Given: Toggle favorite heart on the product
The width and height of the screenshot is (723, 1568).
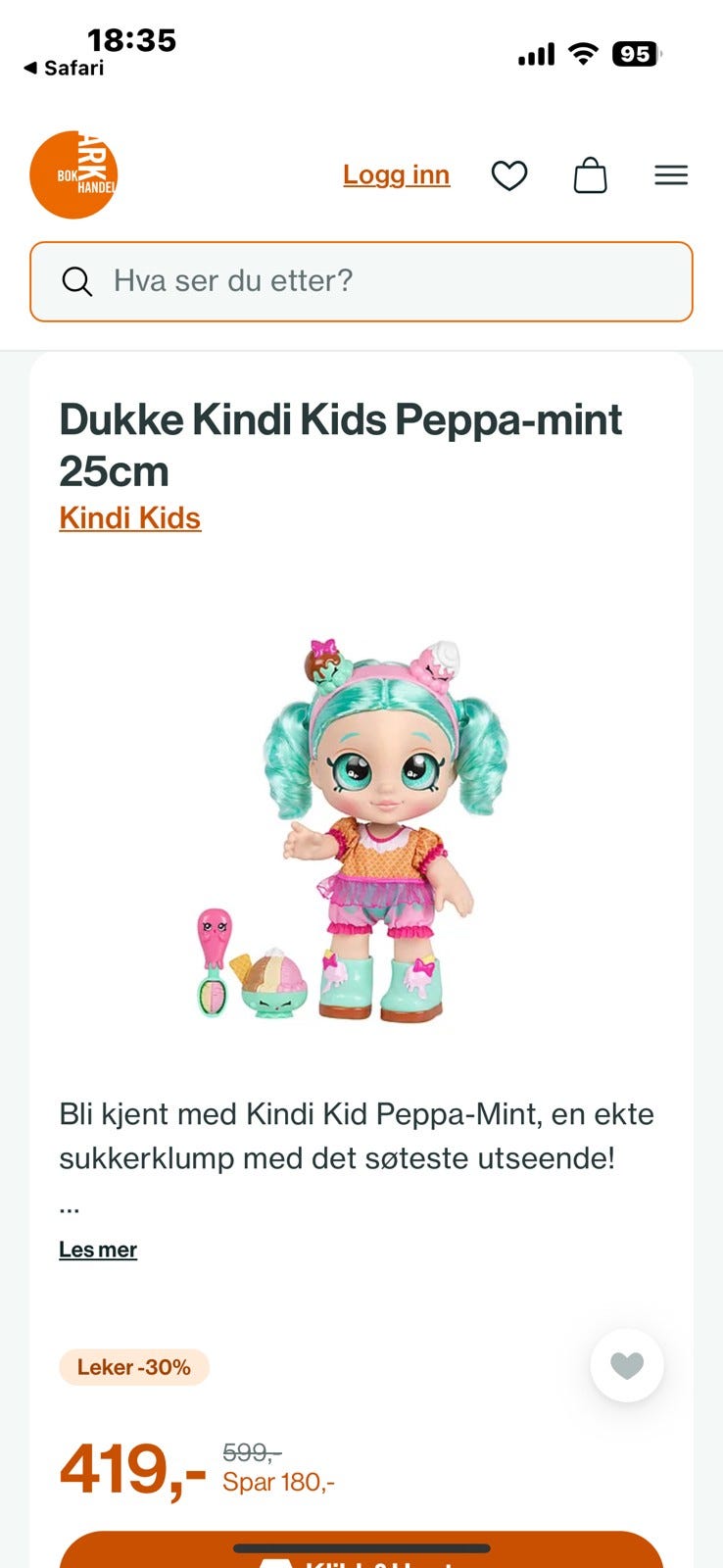Looking at the screenshot, I should point(627,1364).
